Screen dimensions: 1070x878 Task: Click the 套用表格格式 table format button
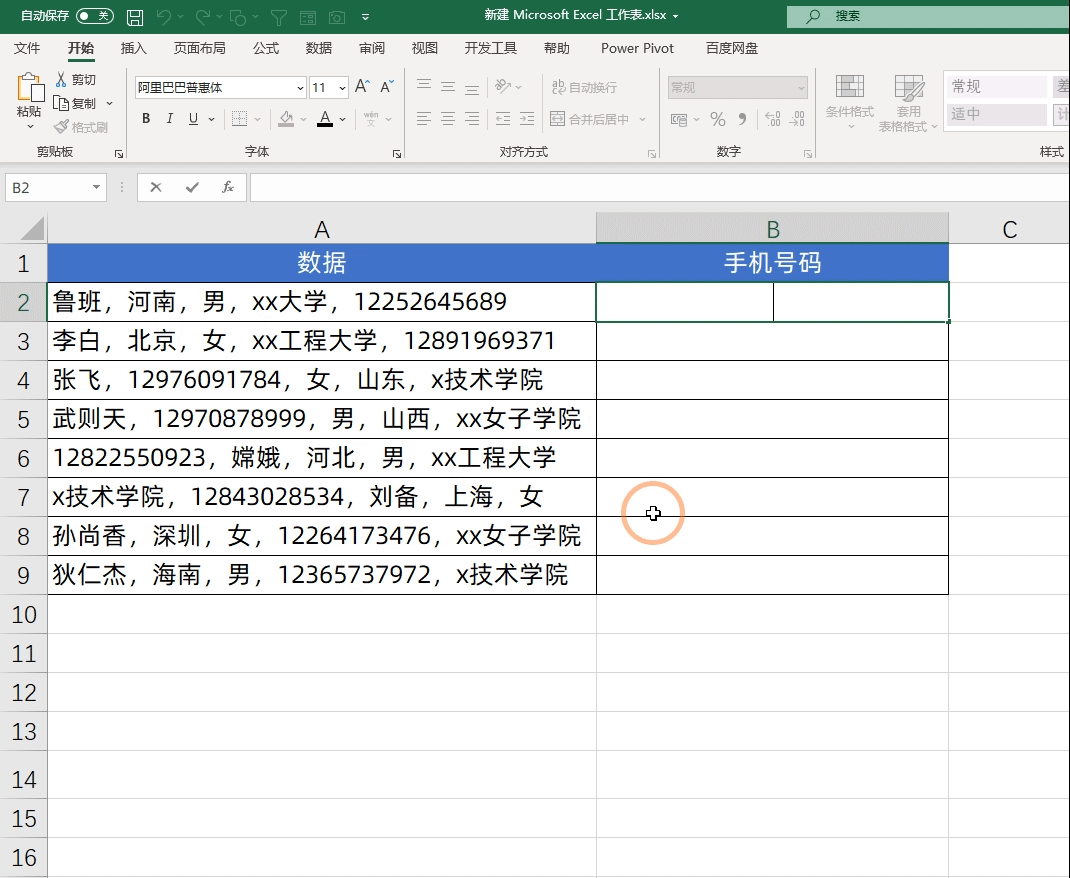(908, 103)
